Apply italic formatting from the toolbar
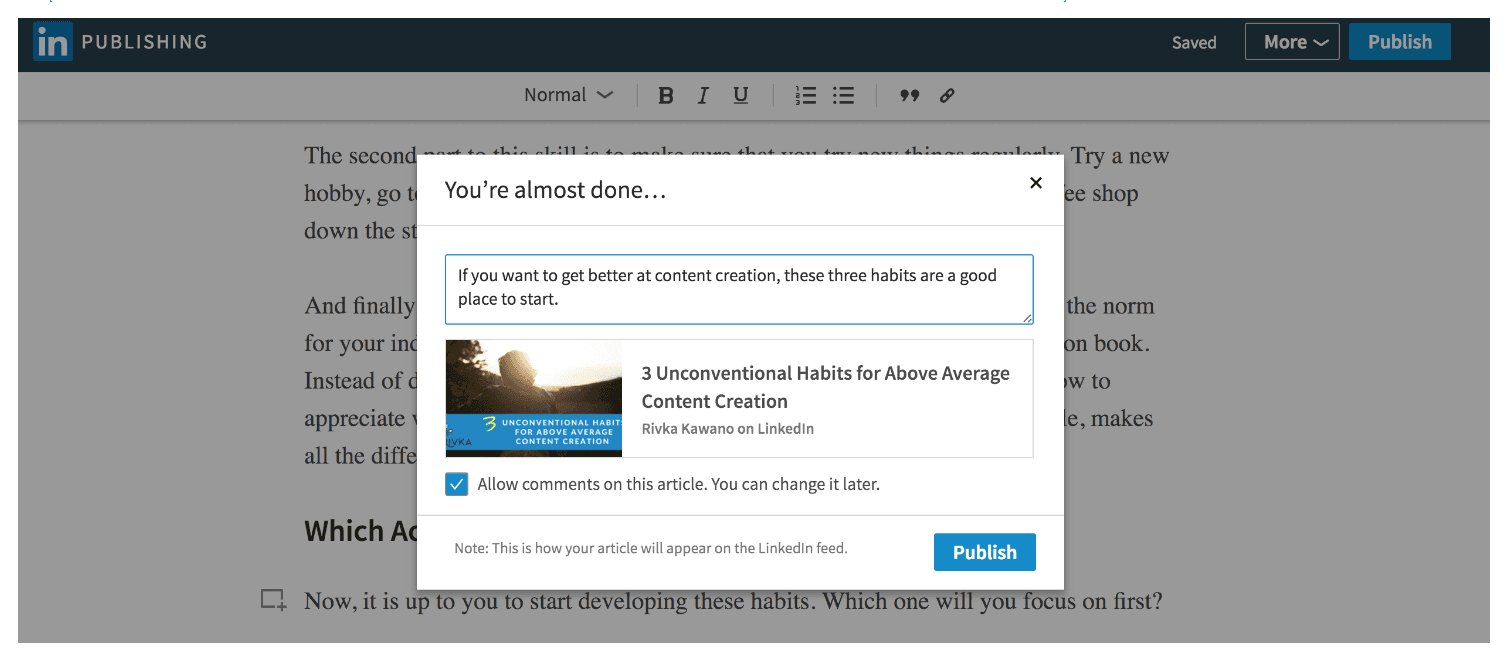The width and height of the screenshot is (1506, 666). [x=703, y=96]
